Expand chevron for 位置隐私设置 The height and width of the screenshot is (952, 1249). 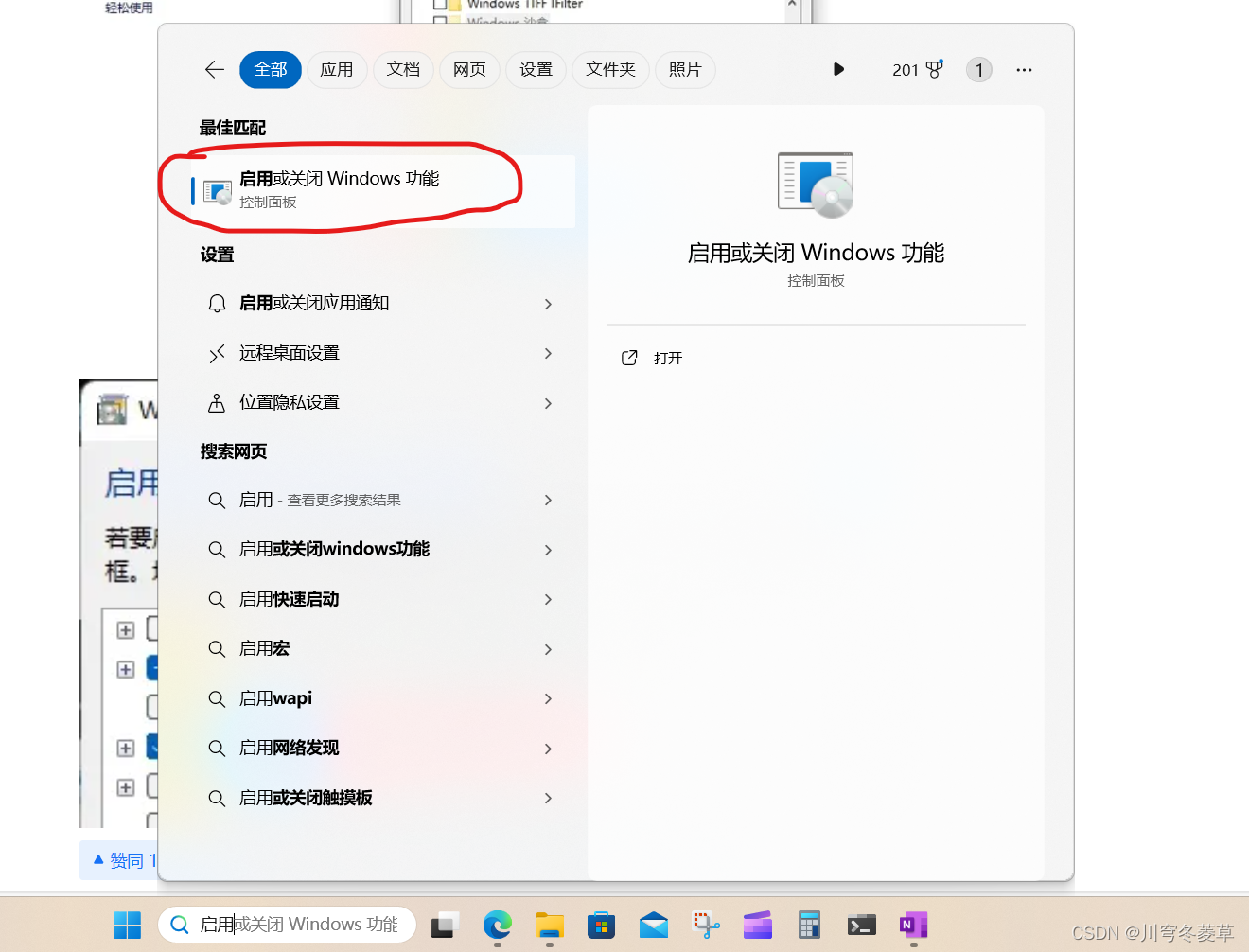[549, 403]
